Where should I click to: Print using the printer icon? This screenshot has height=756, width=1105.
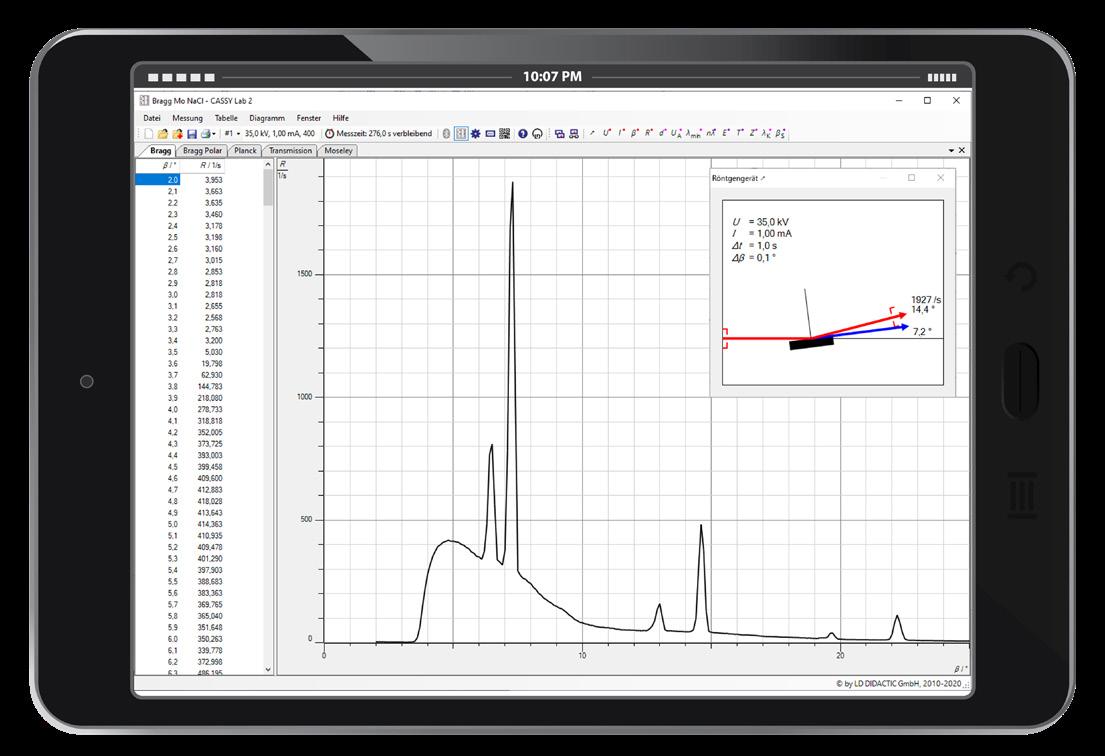click(205, 133)
